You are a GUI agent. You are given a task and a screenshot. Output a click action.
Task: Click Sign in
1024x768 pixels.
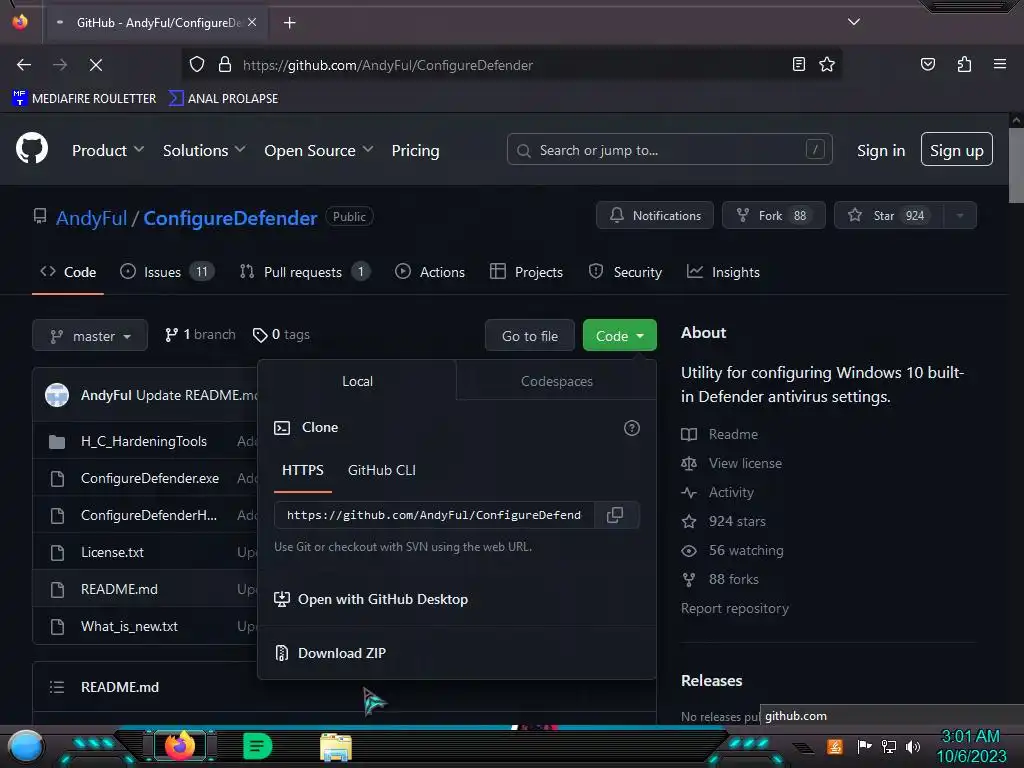point(881,150)
